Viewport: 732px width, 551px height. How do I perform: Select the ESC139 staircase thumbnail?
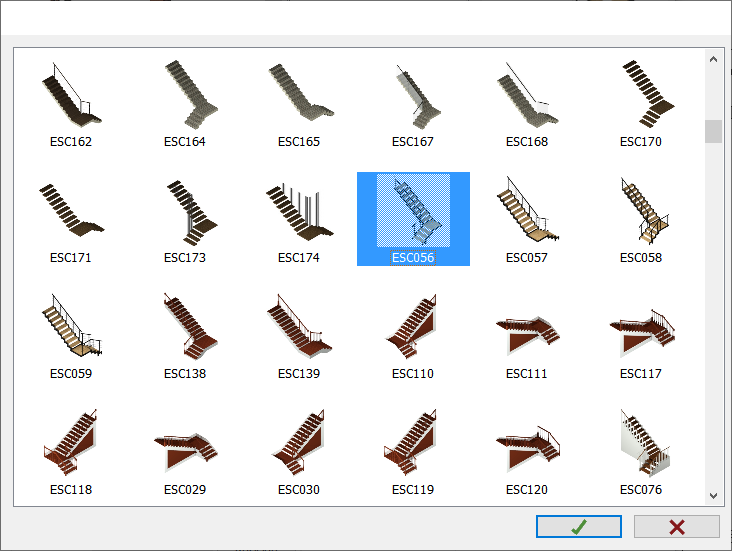point(299,327)
